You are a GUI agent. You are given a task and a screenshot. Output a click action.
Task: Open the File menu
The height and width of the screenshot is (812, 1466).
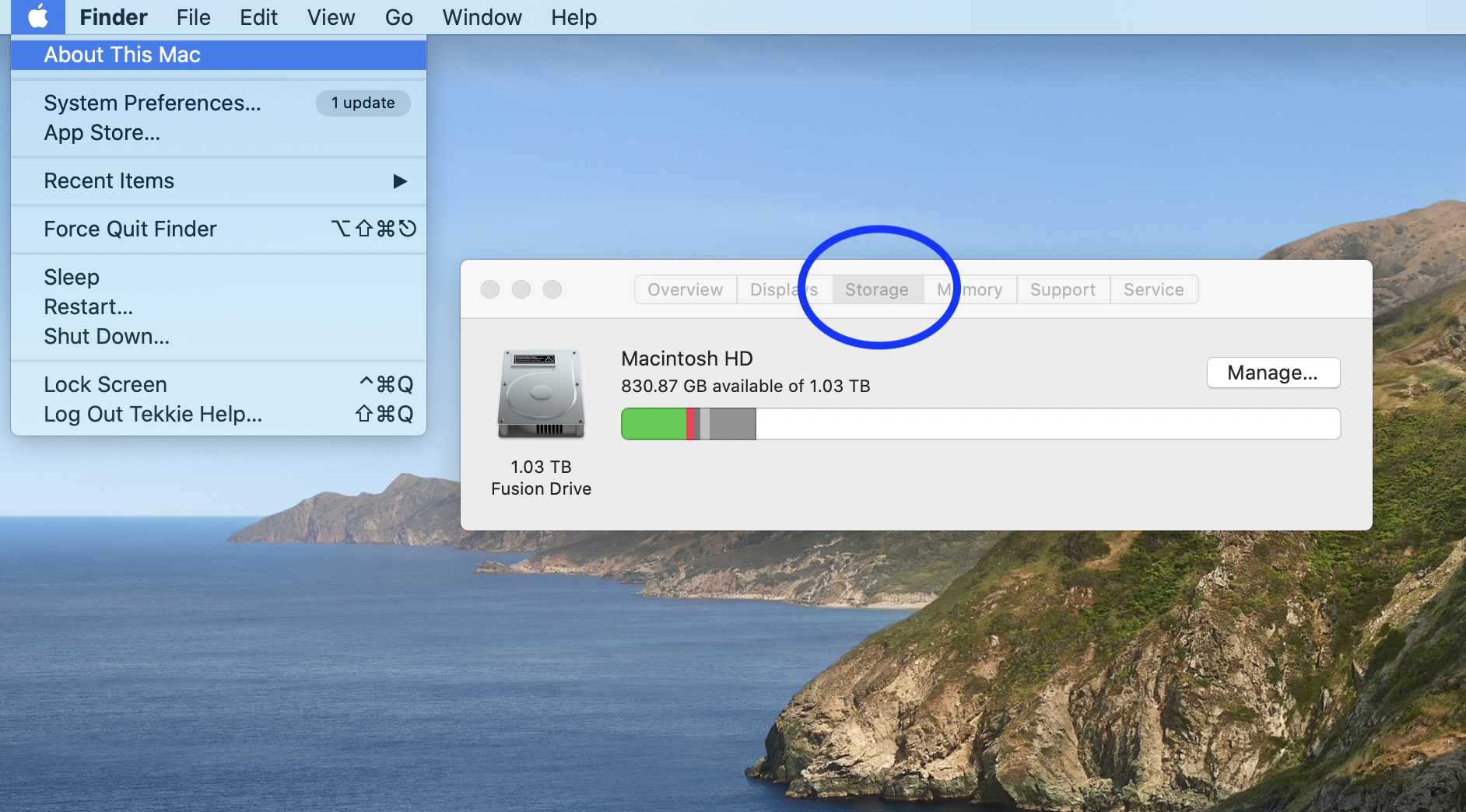point(193,17)
